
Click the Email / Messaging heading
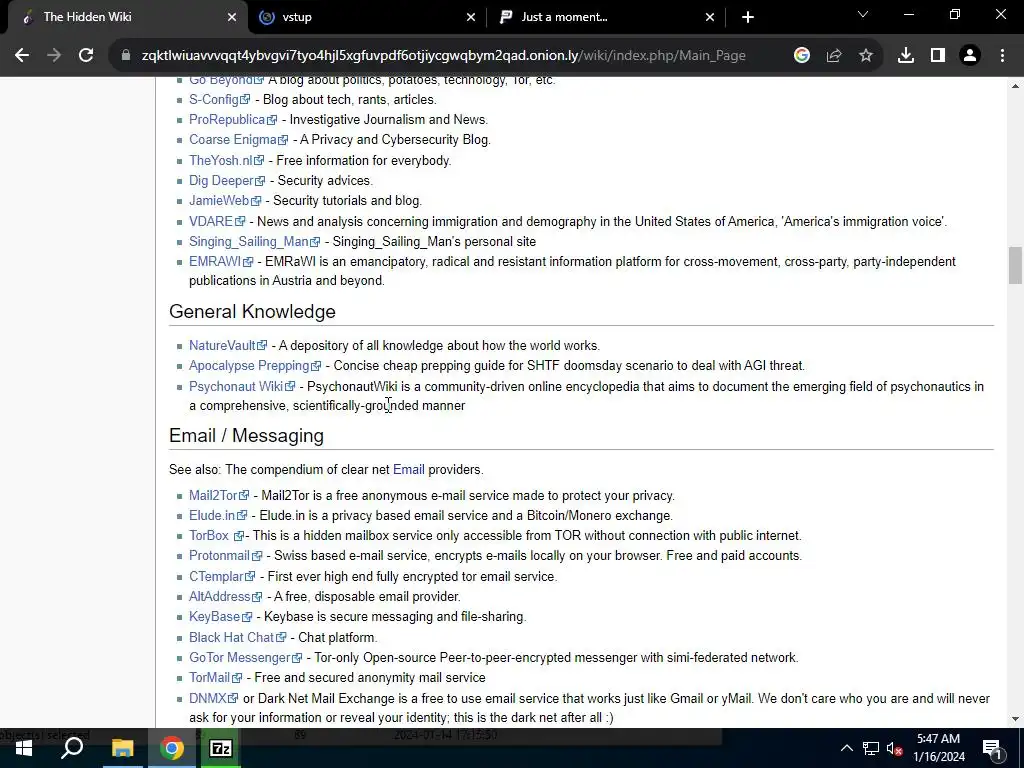pyautogui.click(x=246, y=436)
